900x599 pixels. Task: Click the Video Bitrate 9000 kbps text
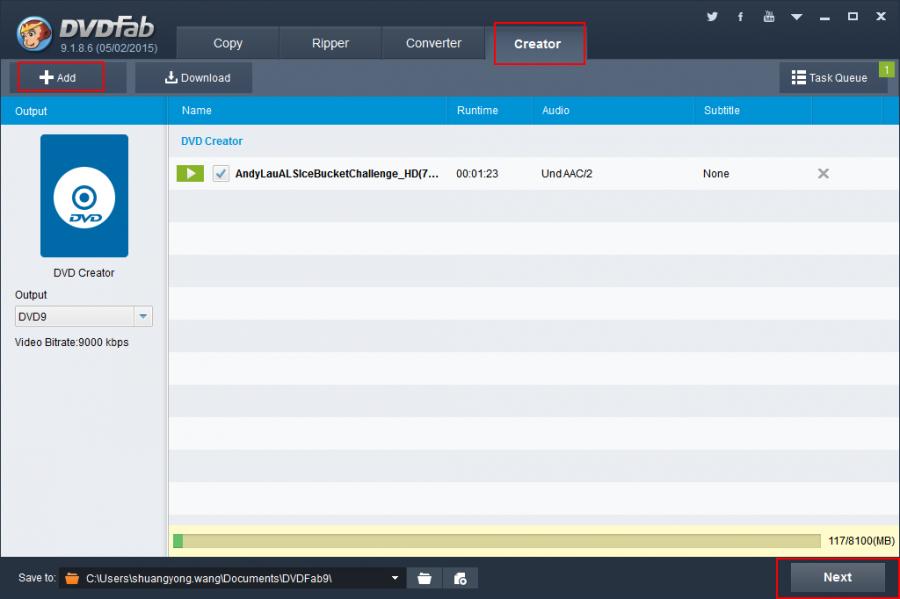tap(72, 342)
